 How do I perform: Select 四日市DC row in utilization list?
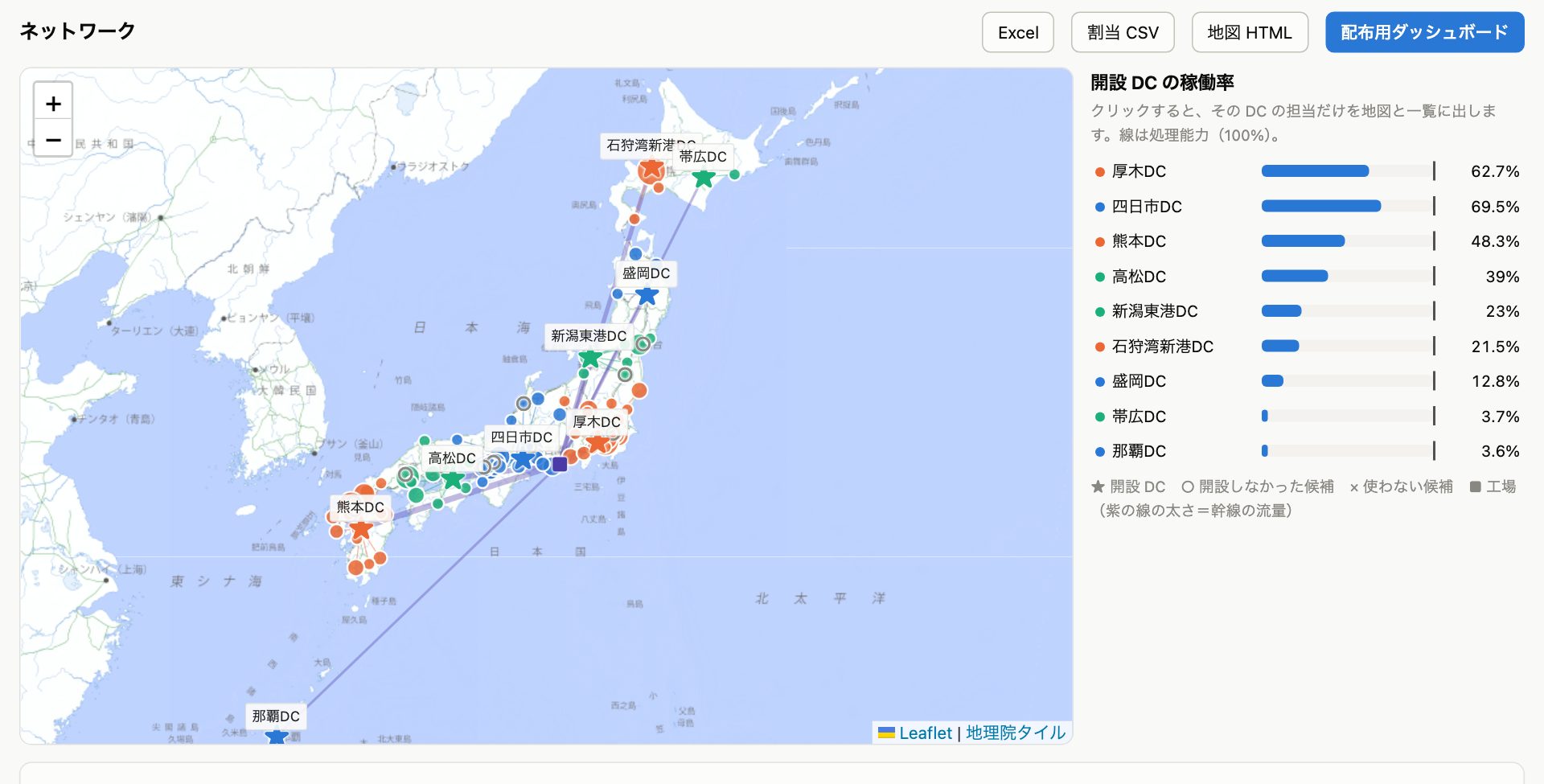[x=1307, y=207]
